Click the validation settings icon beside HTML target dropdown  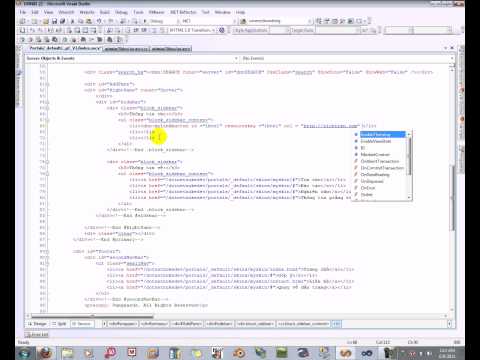(222, 30)
